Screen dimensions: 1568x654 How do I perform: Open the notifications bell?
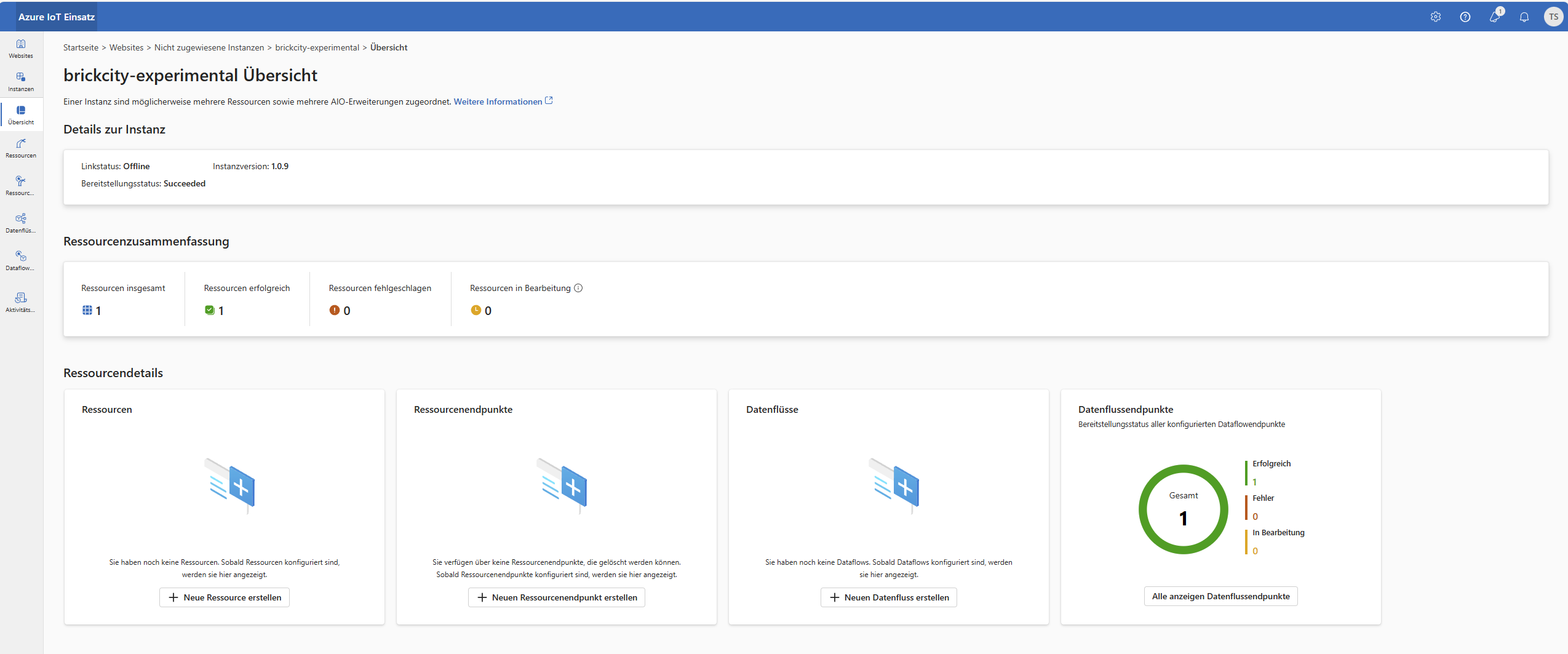coord(1524,17)
